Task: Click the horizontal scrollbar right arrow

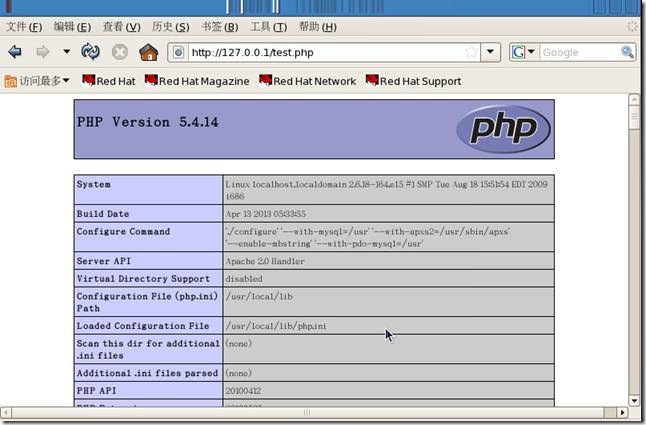Action: click(x=622, y=412)
